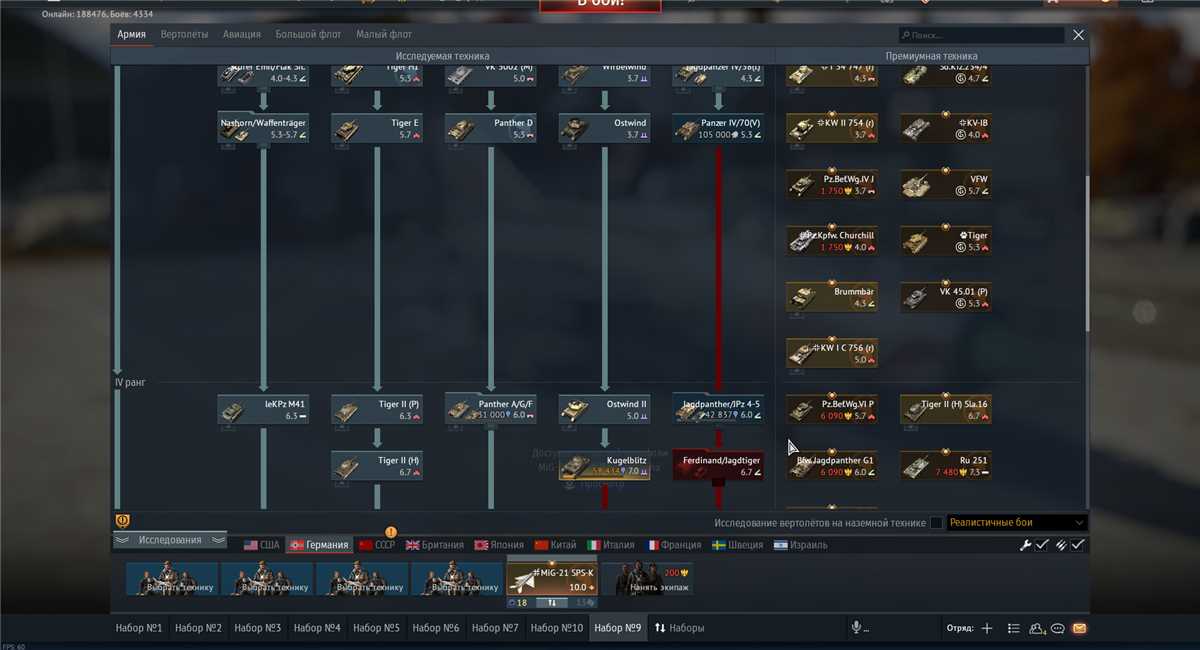
Task: Switch to the Вертолеты tab
Action: click(x=185, y=34)
